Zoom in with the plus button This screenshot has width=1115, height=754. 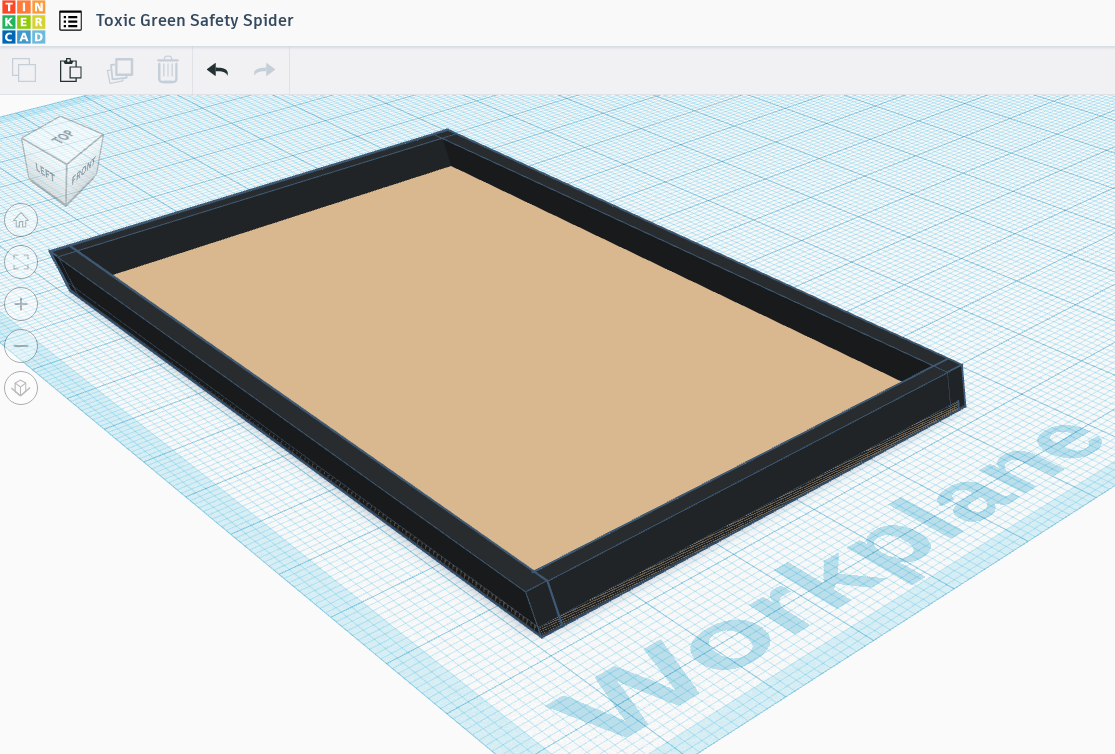(21, 304)
